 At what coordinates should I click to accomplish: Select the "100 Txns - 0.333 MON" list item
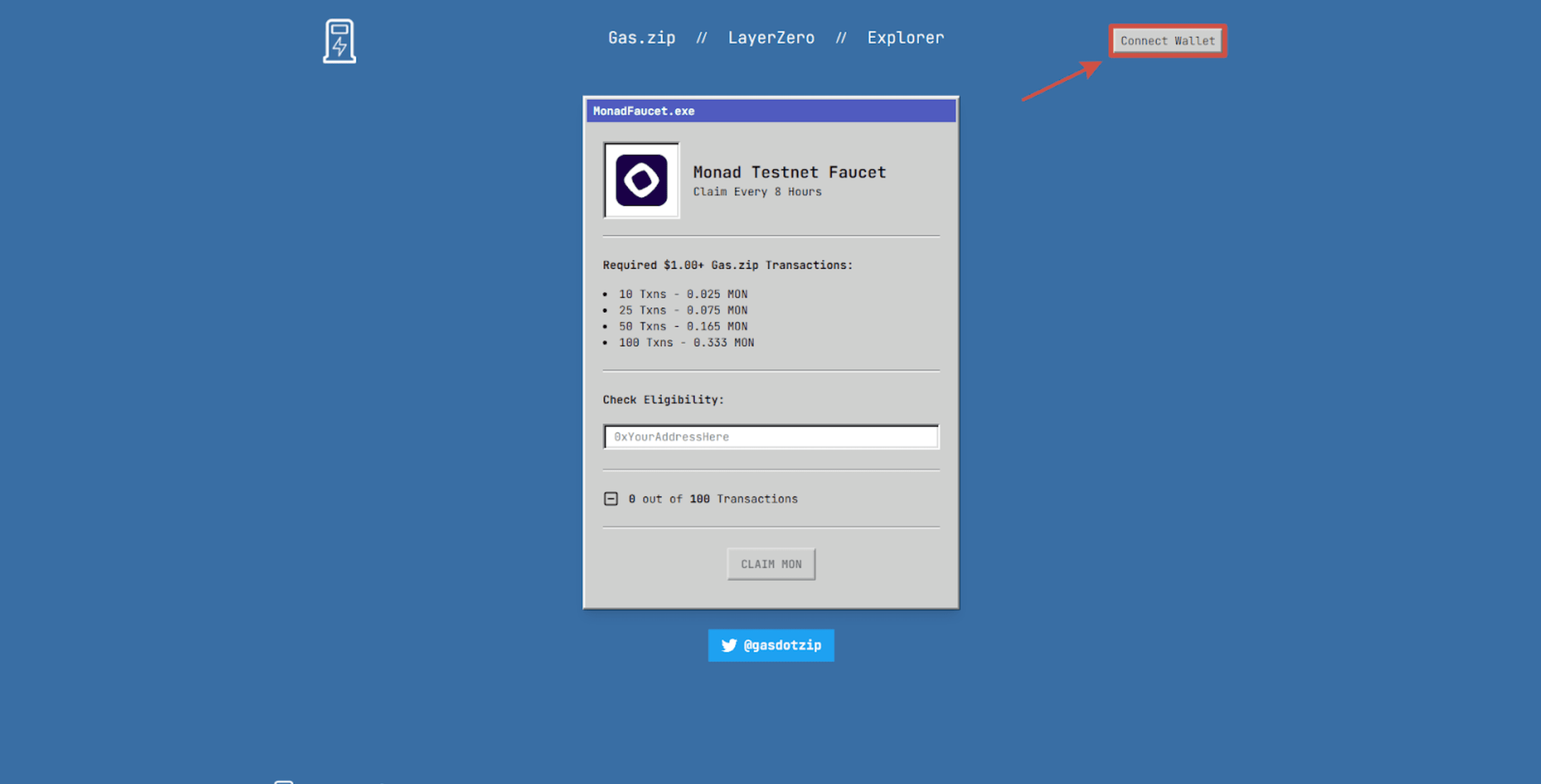(x=686, y=343)
